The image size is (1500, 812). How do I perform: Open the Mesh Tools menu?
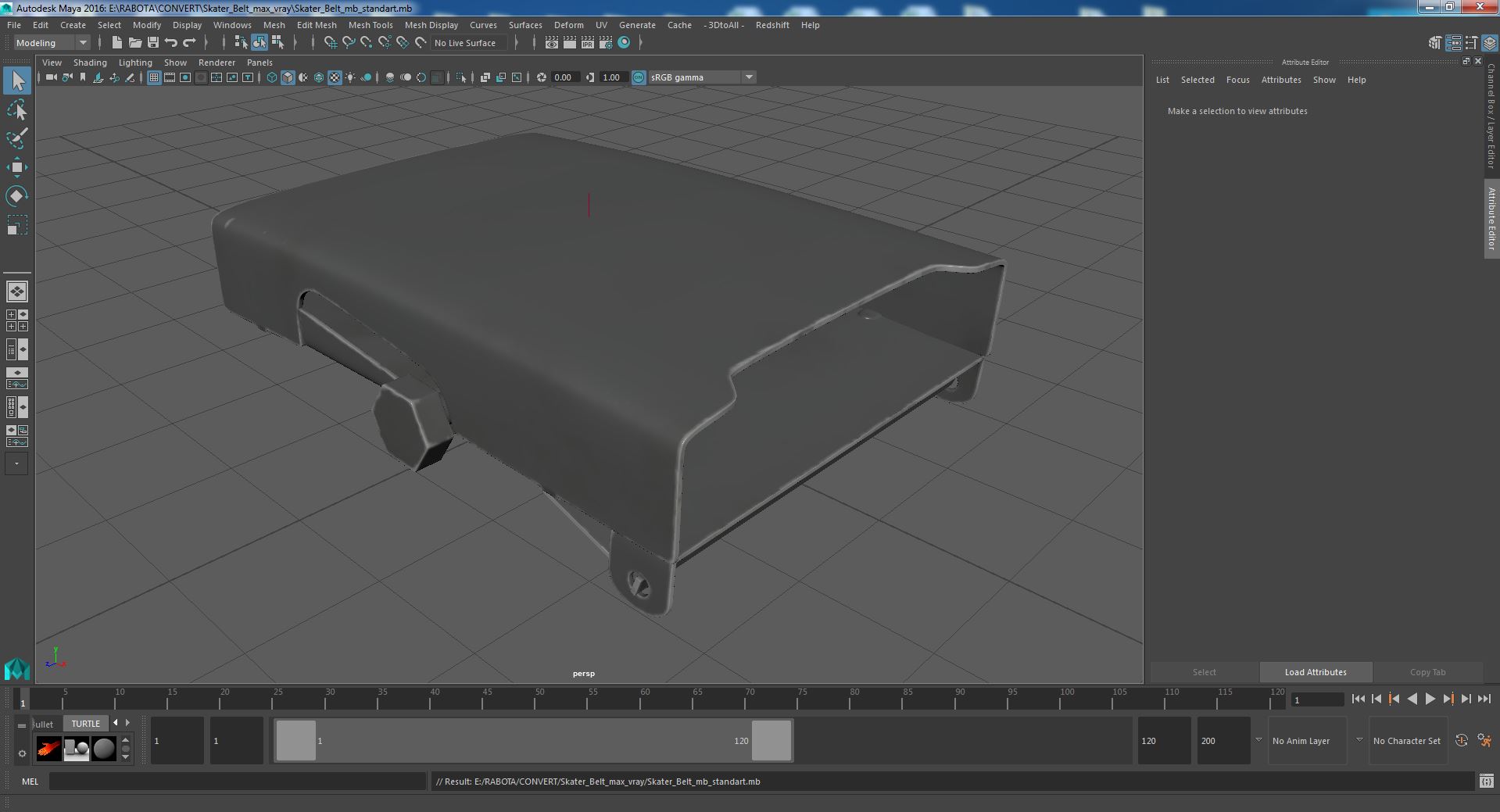click(371, 25)
